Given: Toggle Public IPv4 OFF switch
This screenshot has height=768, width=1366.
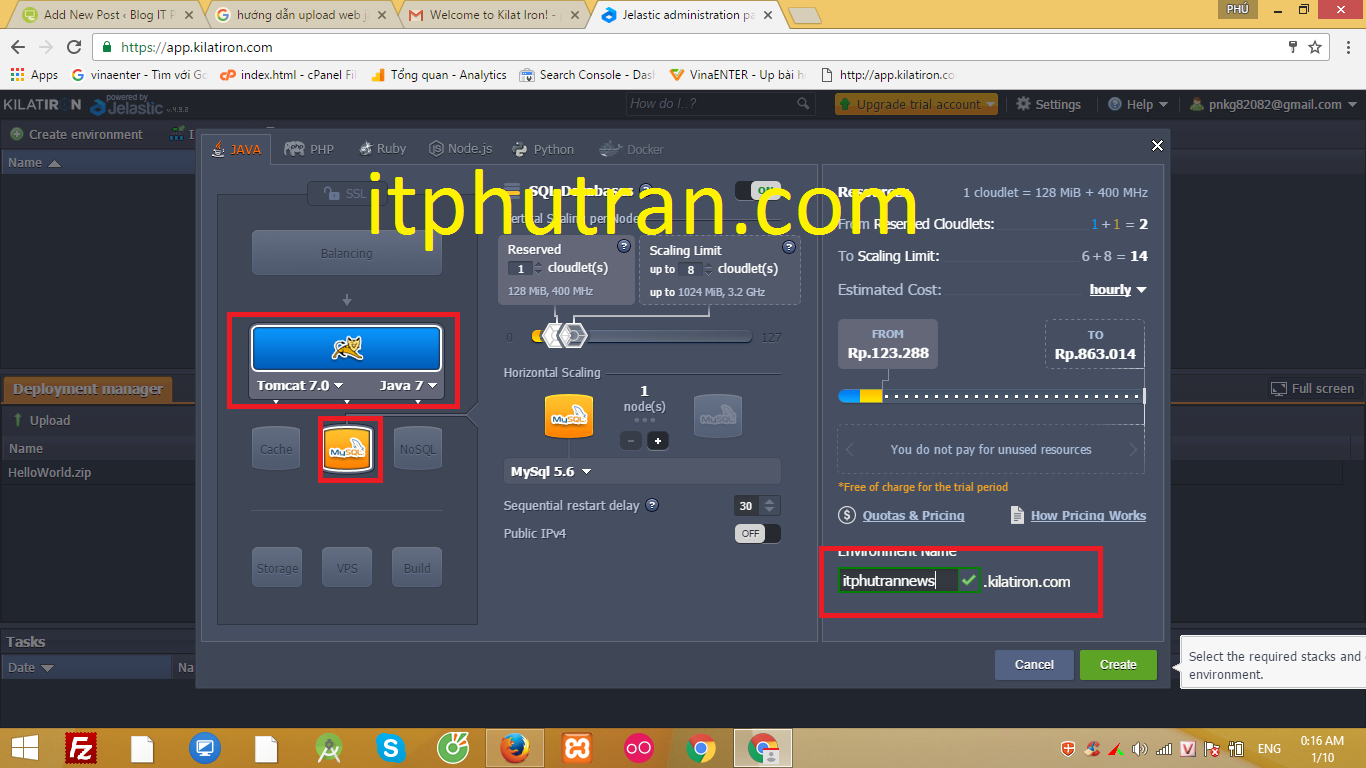Looking at the screenshot, I should pyautogui.click(x=757, y=533).
